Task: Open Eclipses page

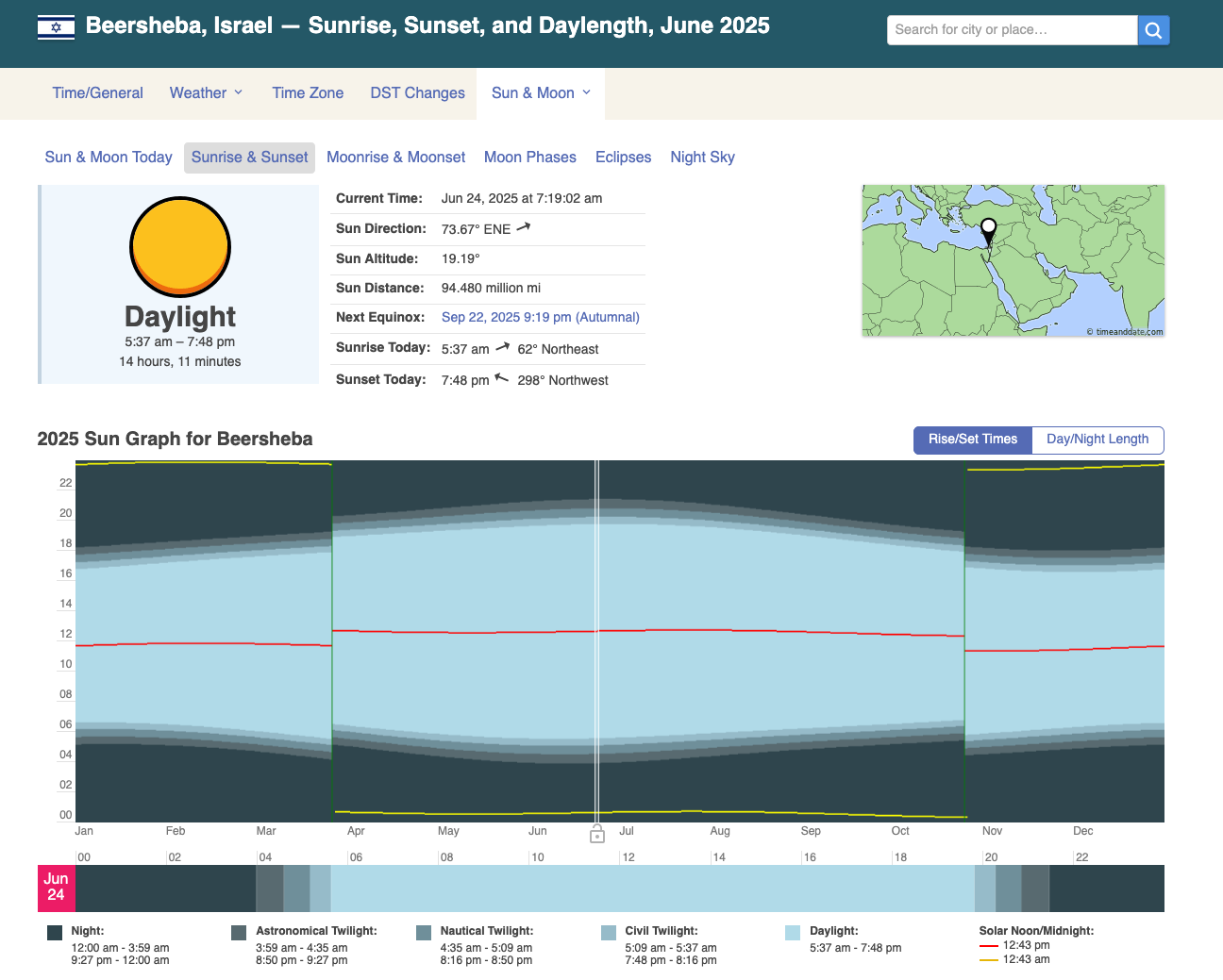Action: [623, 158]
